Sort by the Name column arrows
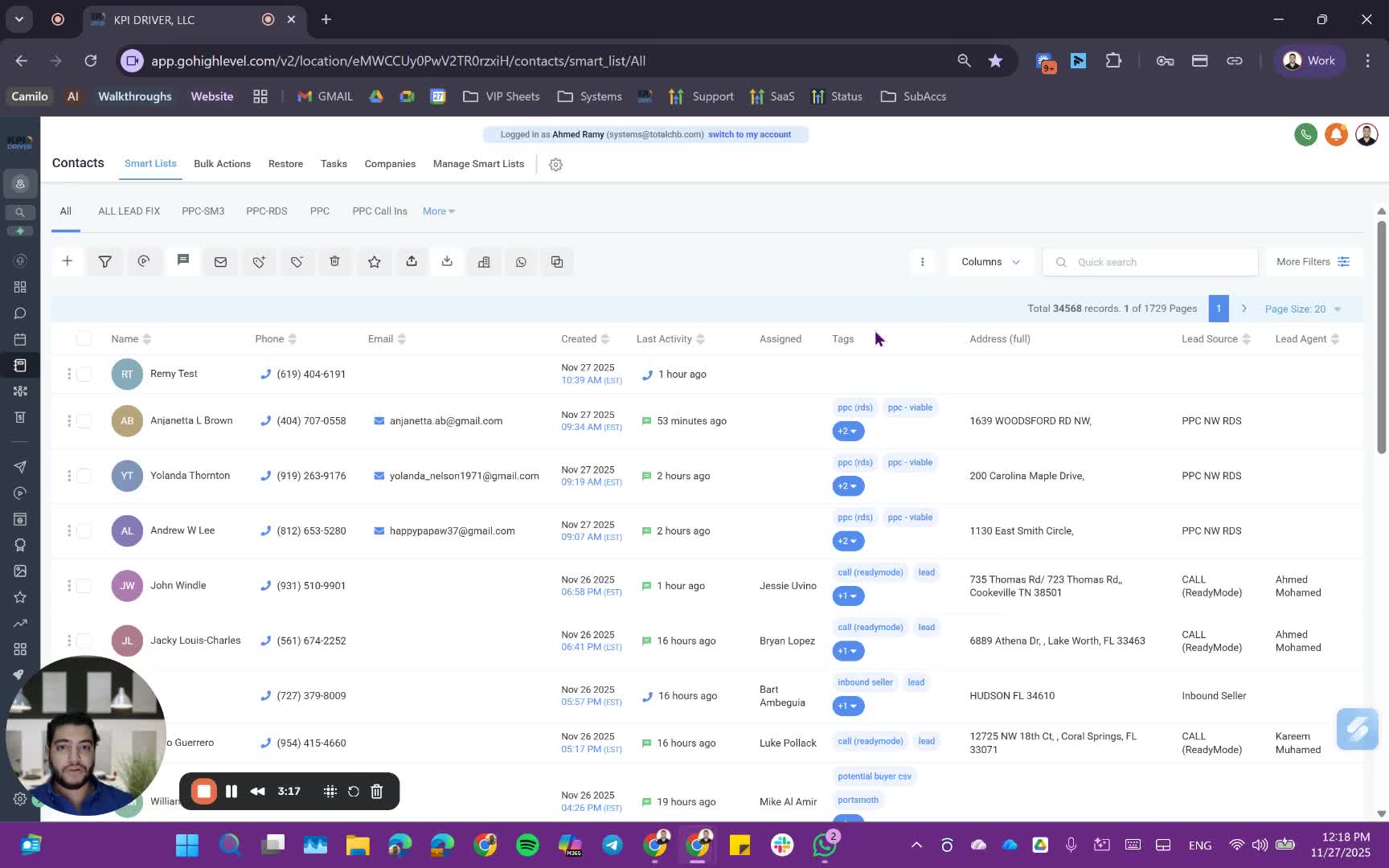 (x=146, y=338)
